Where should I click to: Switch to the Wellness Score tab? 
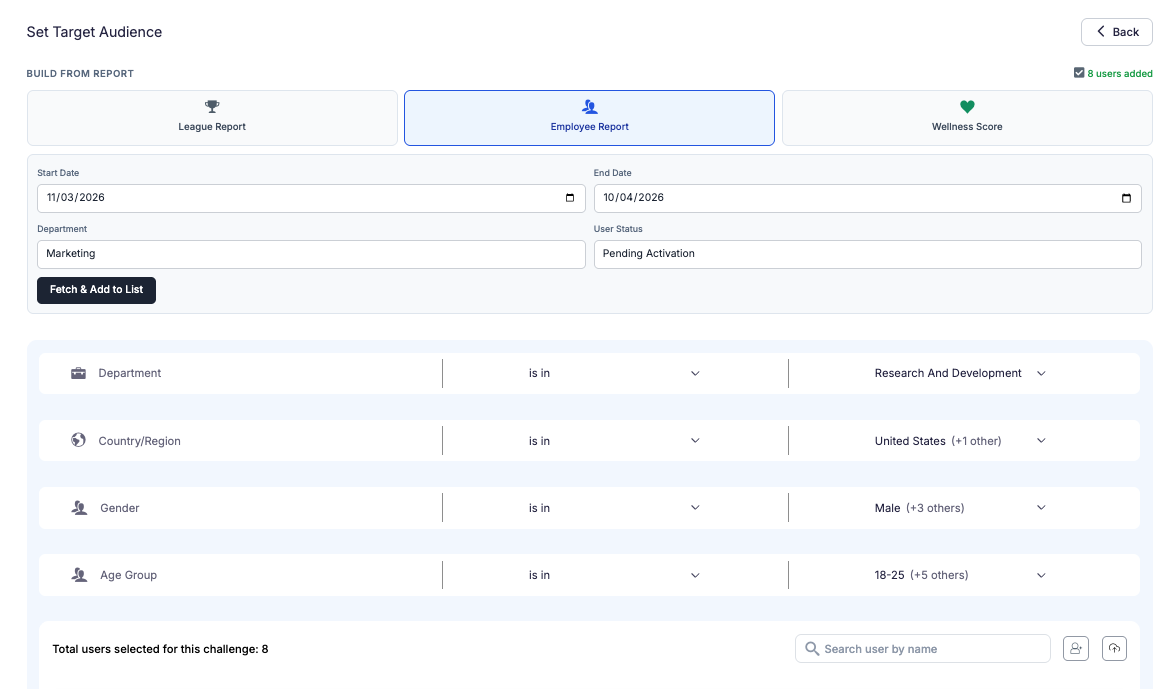966,117
